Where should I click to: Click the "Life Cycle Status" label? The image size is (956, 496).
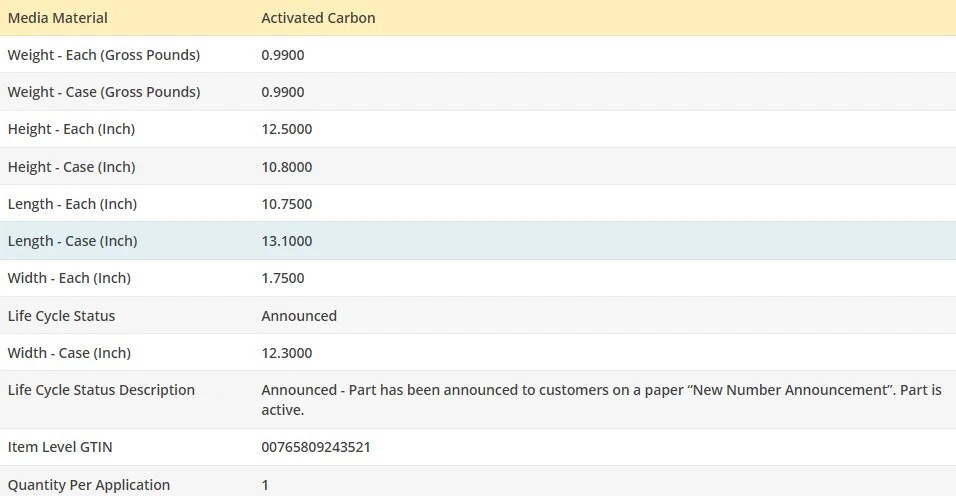(x=61, y=316)
